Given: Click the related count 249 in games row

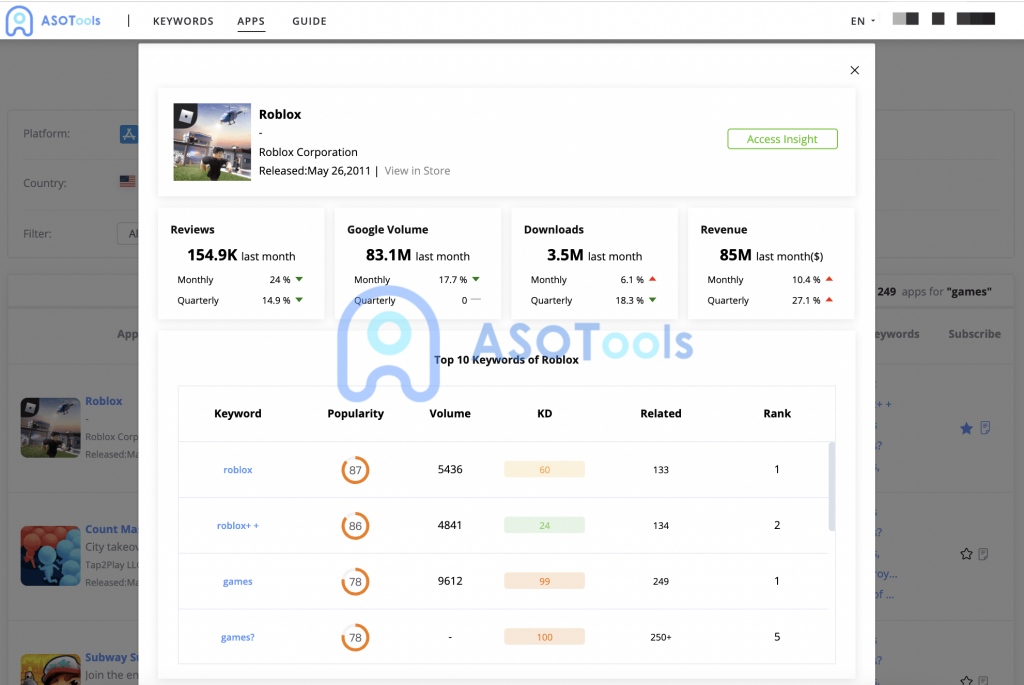Looking at the screenshot, I should (661, 581).
